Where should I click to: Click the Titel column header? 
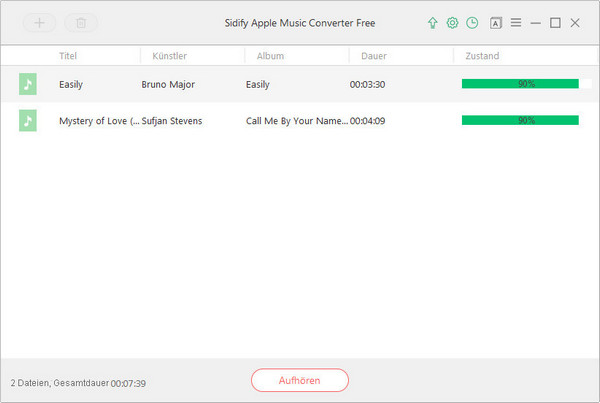pos(68,56)
